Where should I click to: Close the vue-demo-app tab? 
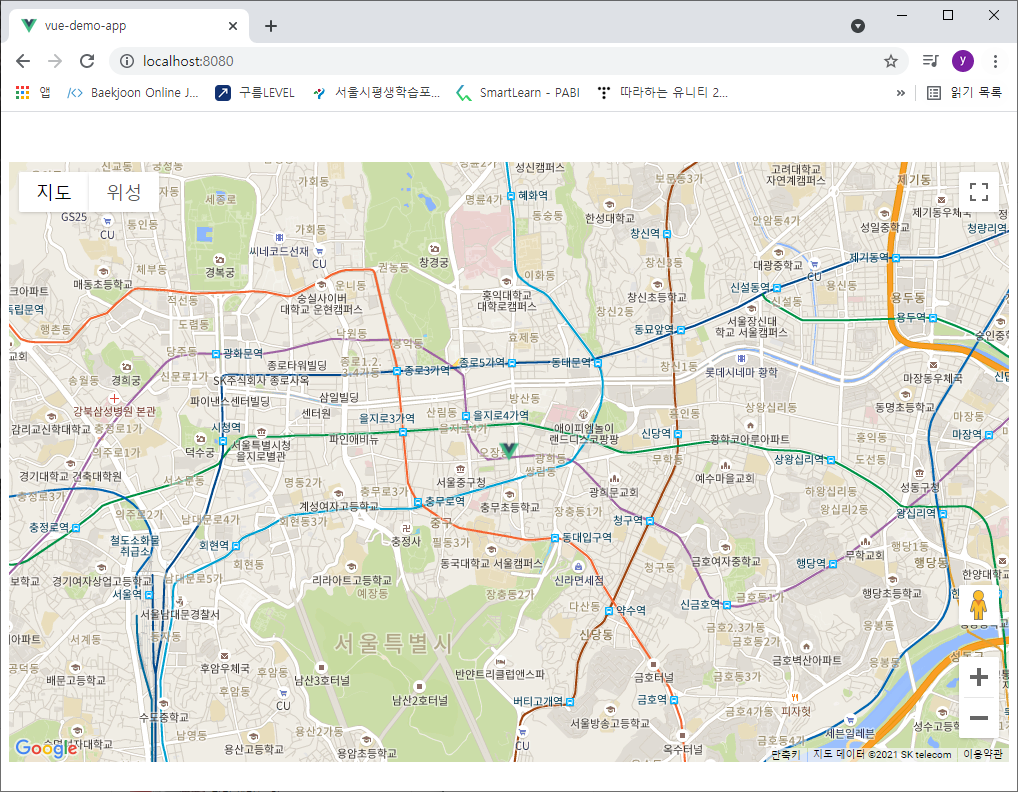(x=233, y=26)
